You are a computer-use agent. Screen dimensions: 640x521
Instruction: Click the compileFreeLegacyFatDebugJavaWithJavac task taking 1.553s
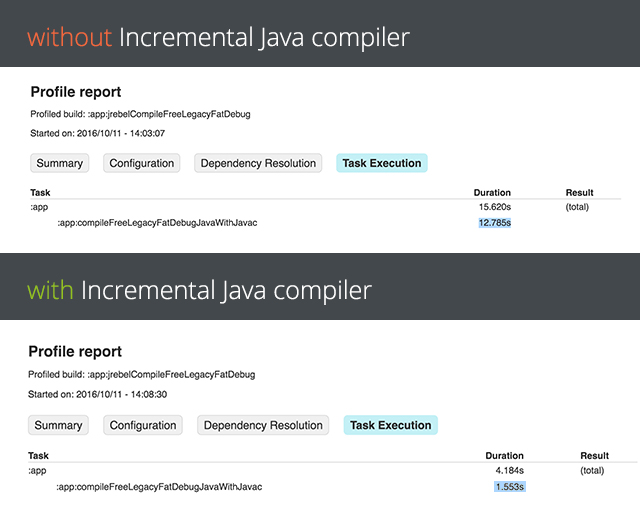click(160, 486)
